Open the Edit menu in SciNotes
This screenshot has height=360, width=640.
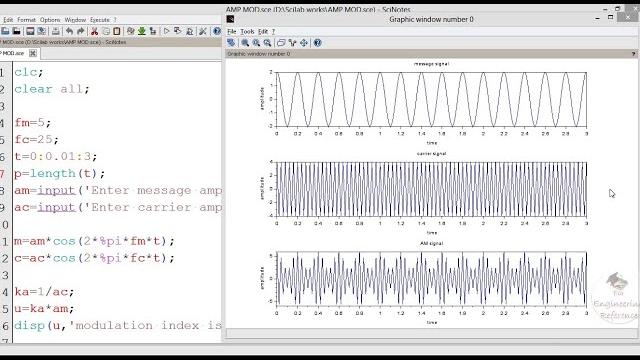(x=8, y=20)
